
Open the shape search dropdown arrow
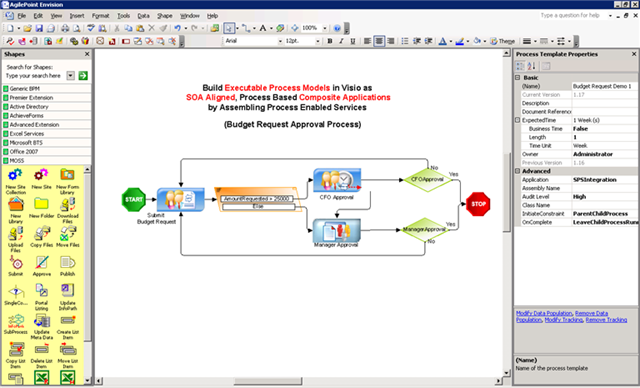(71, 76)
